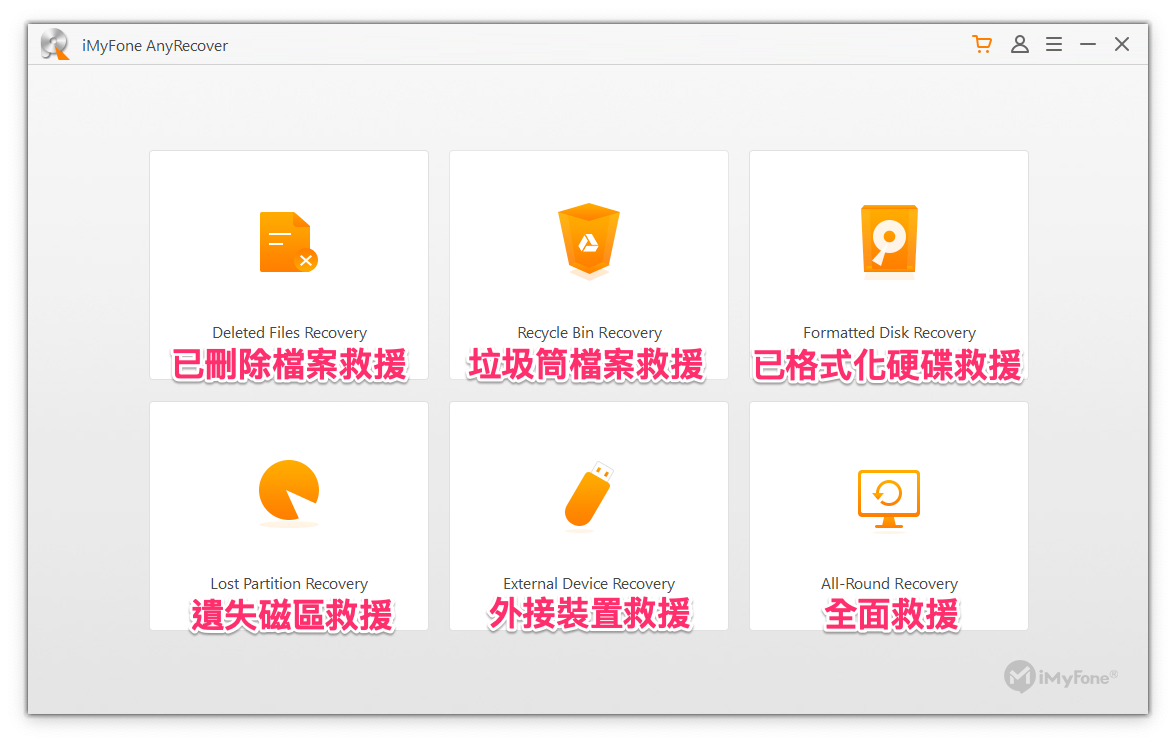
Task: Select the Deleted Files Recovery label
Action: (x=290, y=332)
